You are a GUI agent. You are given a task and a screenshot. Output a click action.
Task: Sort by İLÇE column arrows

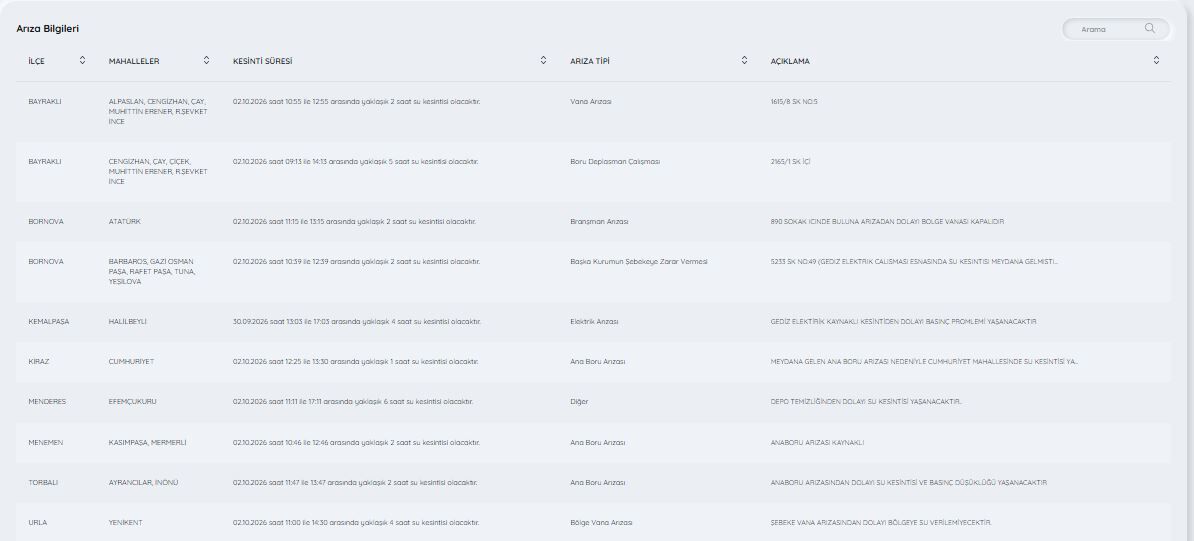click(82, 60)
